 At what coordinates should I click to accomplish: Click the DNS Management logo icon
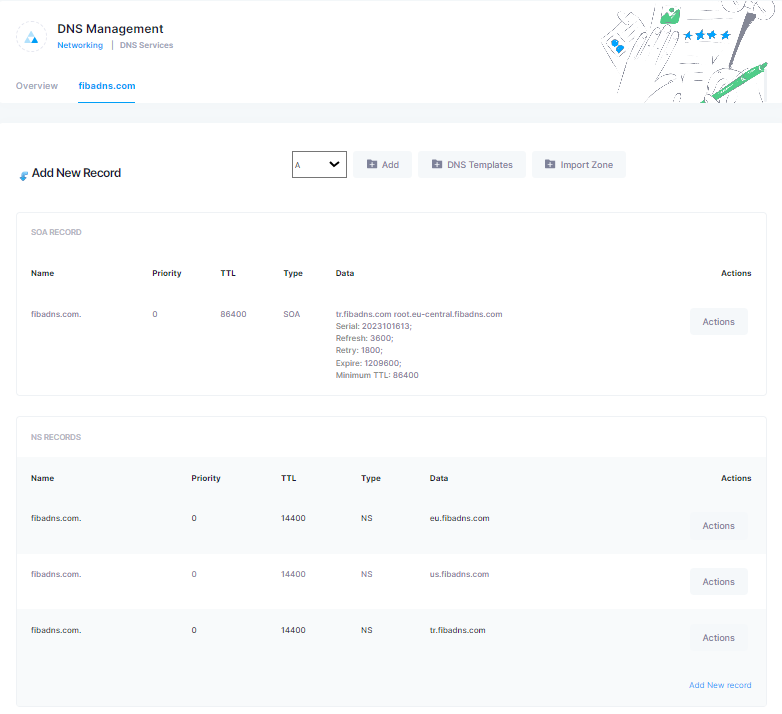[31, 36]
